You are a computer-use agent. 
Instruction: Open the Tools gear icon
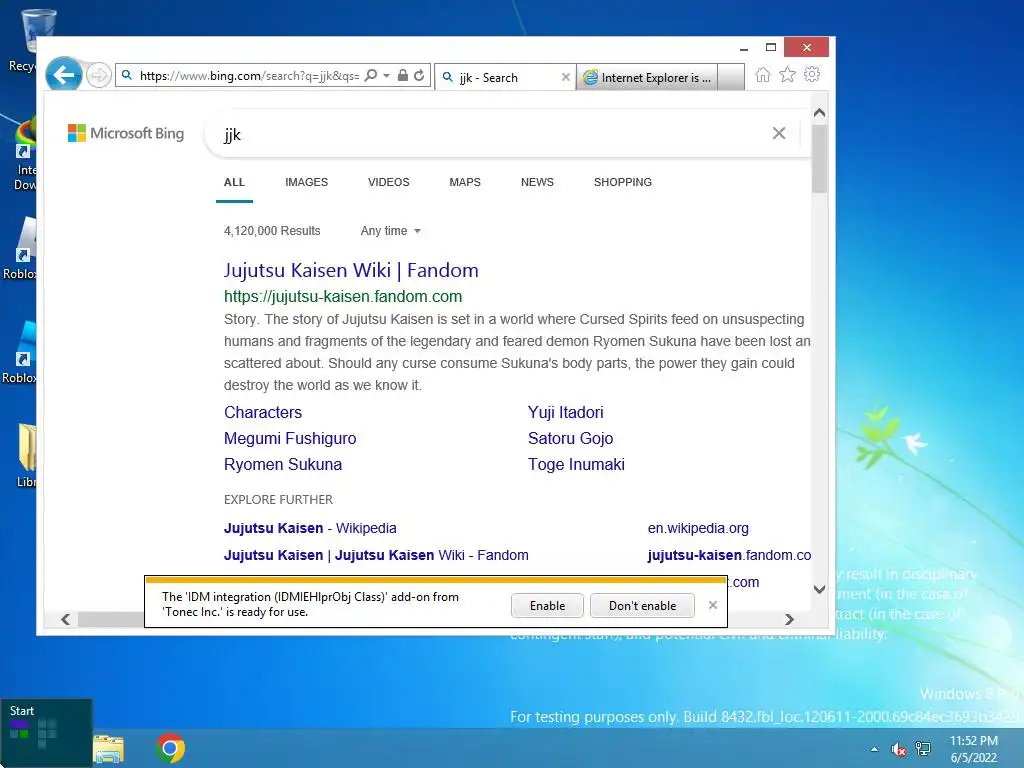coord(812,74)
